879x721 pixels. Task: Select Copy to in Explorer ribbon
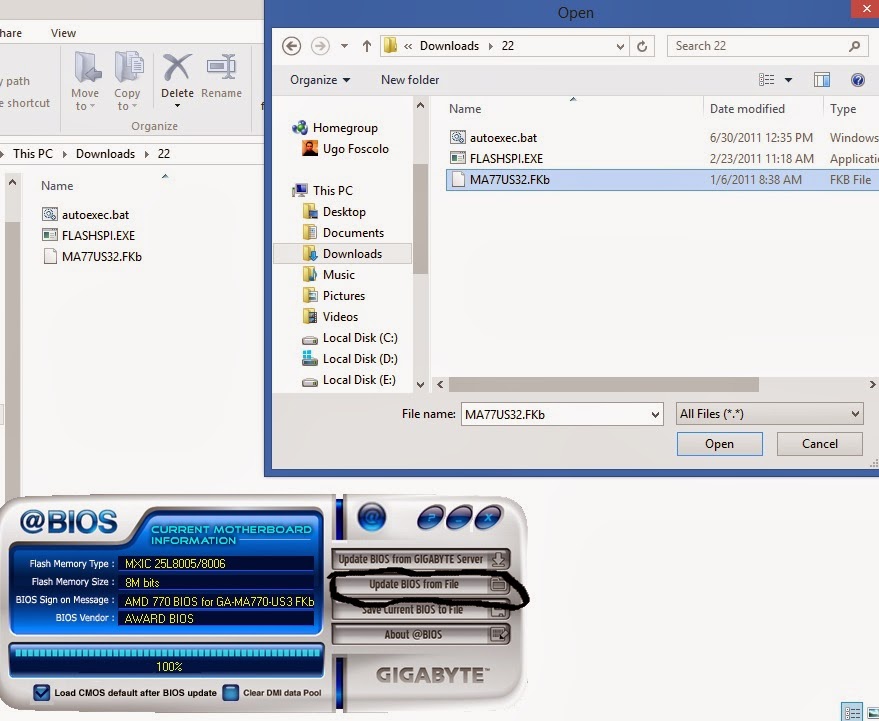(128, 81)
